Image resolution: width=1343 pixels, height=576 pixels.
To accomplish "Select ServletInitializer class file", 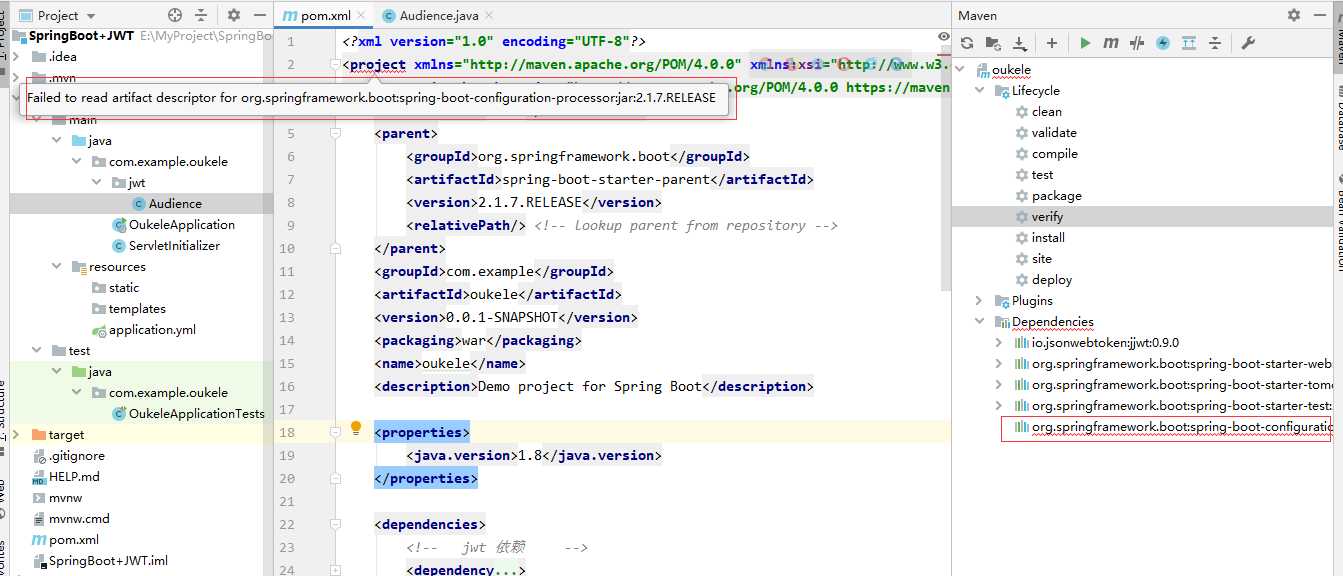I will click(173, 246).
